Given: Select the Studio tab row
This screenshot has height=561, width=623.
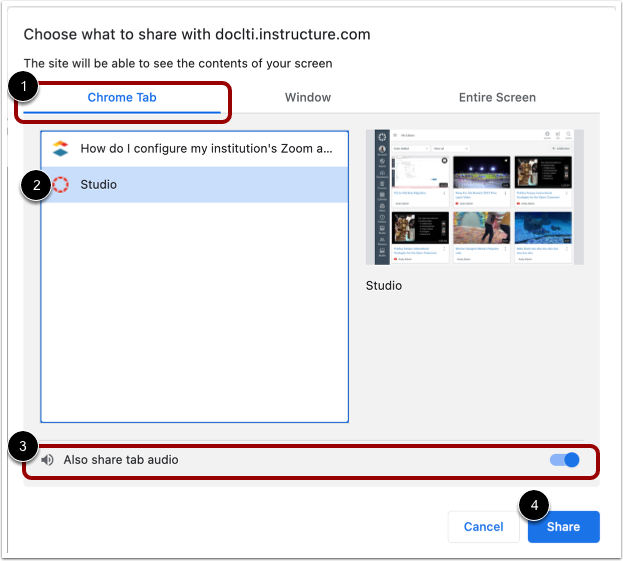Looking at the screenshot, I should click(195, 185).
